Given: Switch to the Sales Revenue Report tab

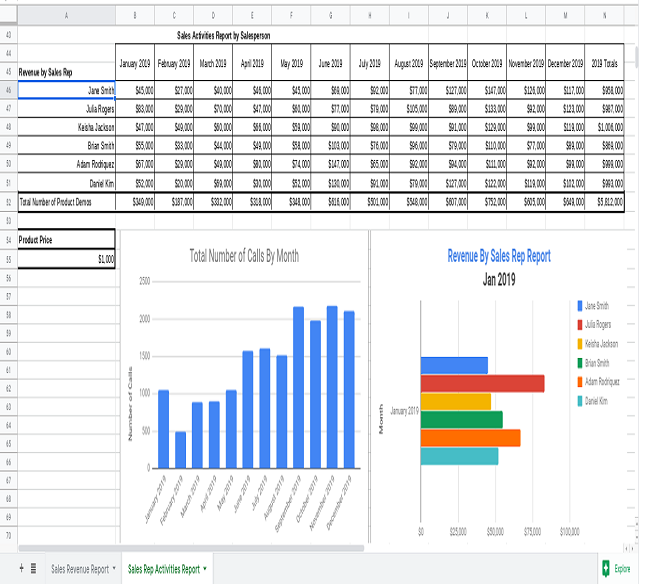Looking at the screenshot, I should 80,568.
